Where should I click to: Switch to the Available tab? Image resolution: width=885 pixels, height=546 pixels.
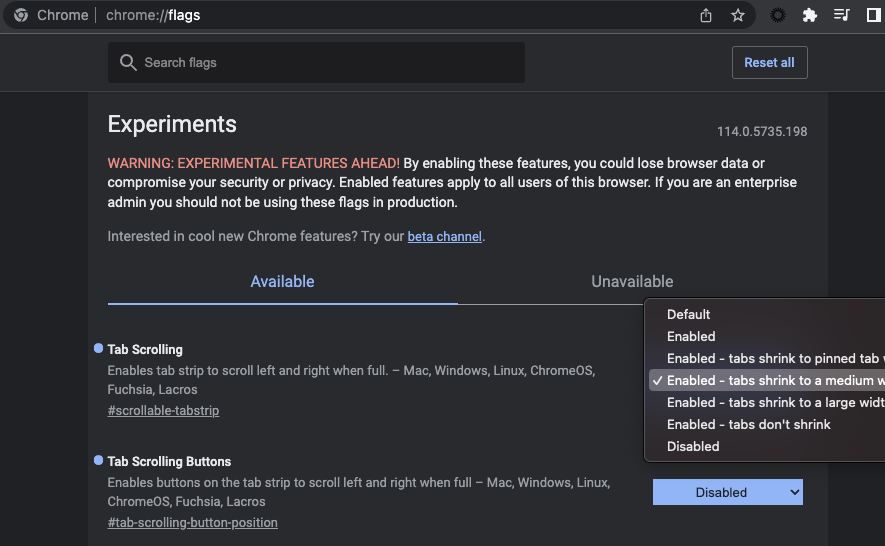[282, 282]
